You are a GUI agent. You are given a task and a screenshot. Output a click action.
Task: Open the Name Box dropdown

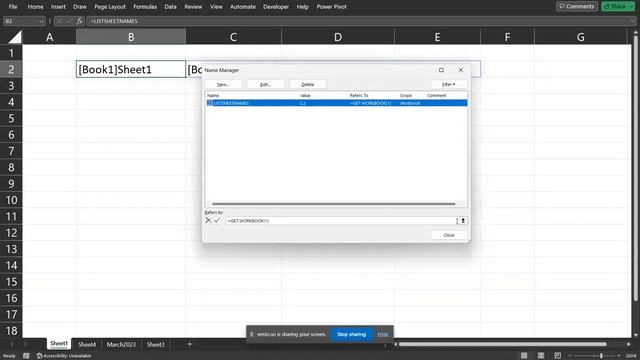pos(41,21)
